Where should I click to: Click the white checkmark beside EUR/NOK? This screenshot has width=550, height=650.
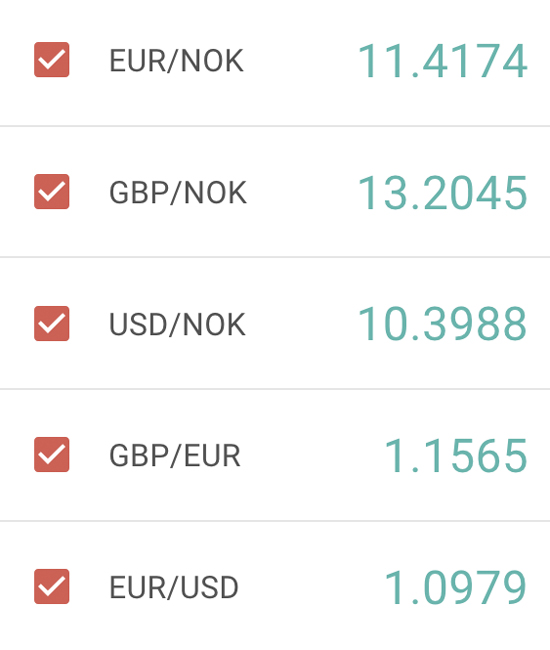(x=51, y=59)
